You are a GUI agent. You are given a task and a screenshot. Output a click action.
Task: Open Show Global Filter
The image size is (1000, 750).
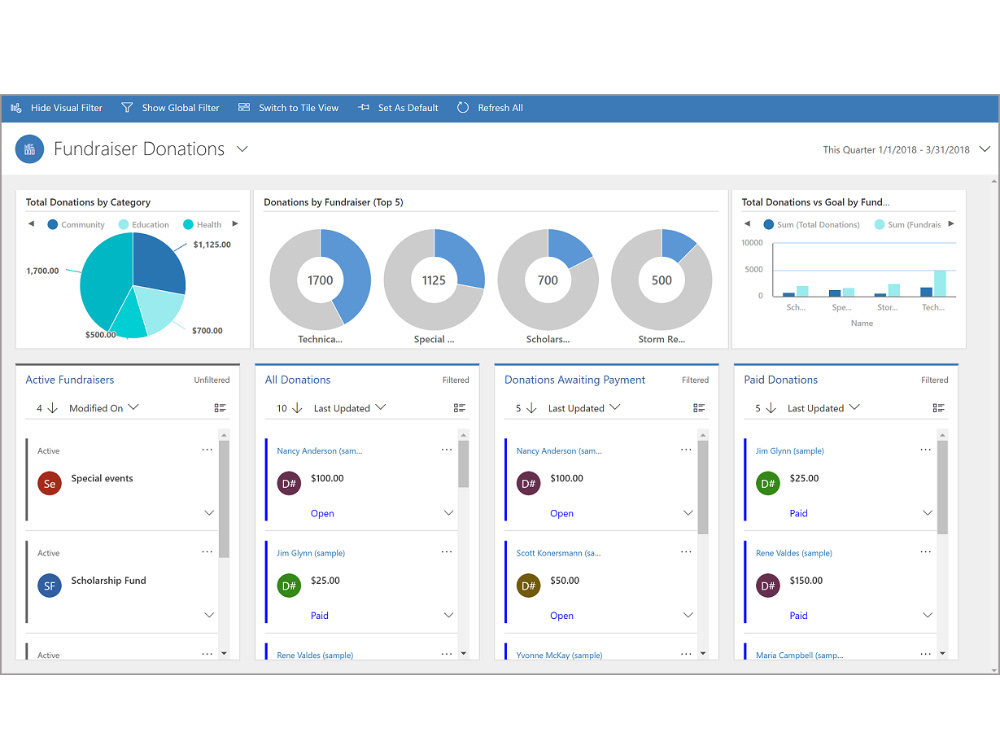pos(170,108)
